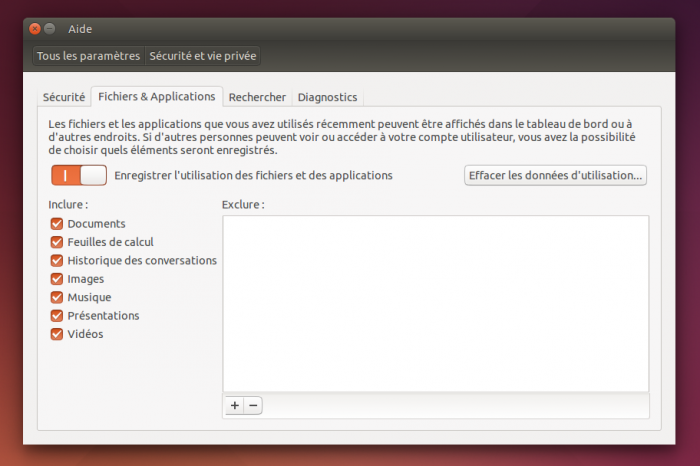Toggle the Vidéos checkbox

[57, 334]
